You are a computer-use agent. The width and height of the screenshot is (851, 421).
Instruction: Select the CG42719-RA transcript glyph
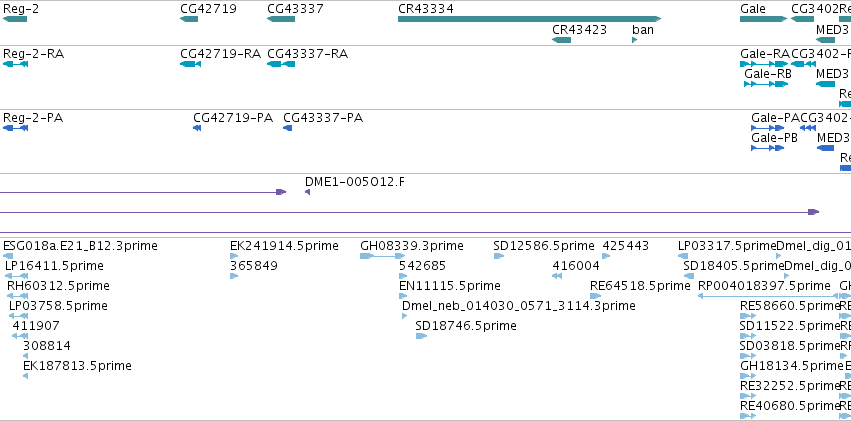190,64
